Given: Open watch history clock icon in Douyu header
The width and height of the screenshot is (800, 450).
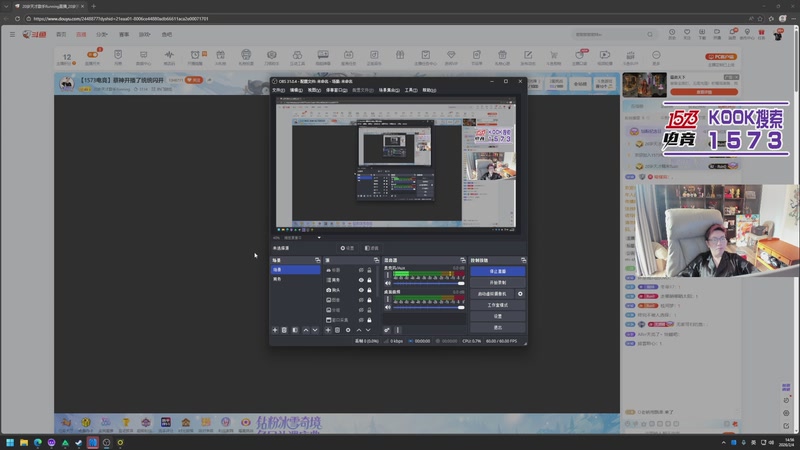Looking at the screenshot, I should point(672,34).
